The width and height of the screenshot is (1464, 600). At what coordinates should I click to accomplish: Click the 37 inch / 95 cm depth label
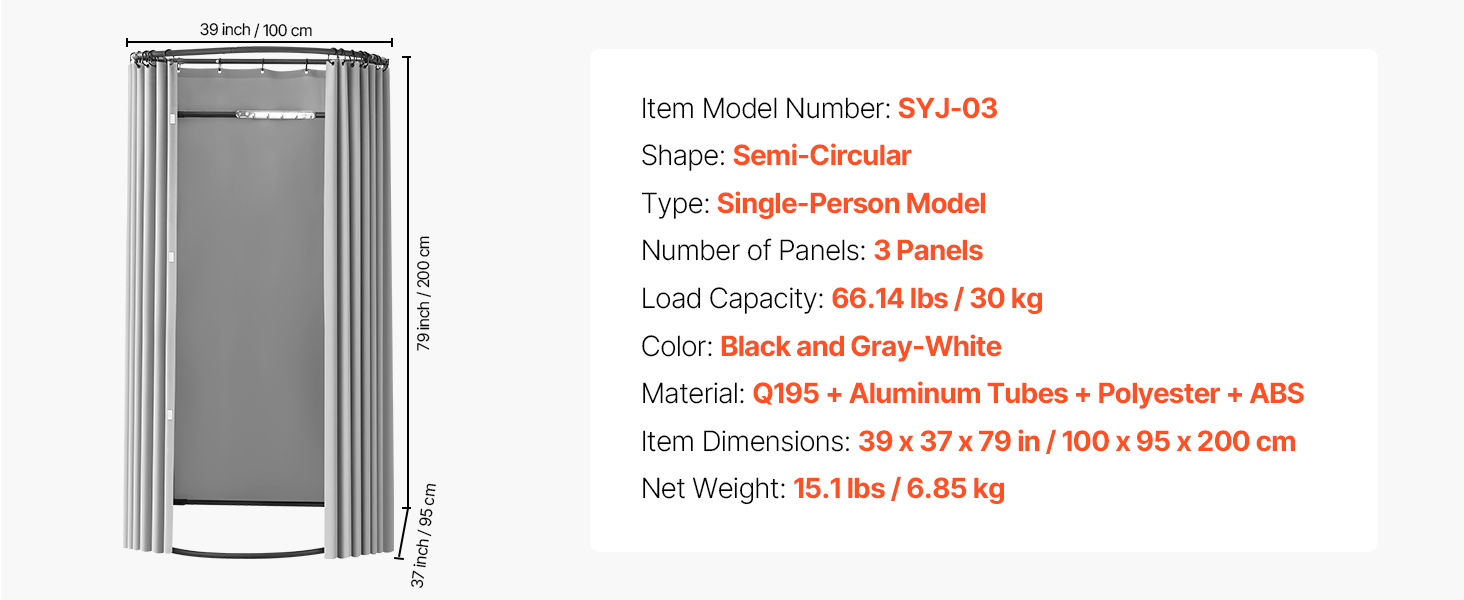click(425, 535)
